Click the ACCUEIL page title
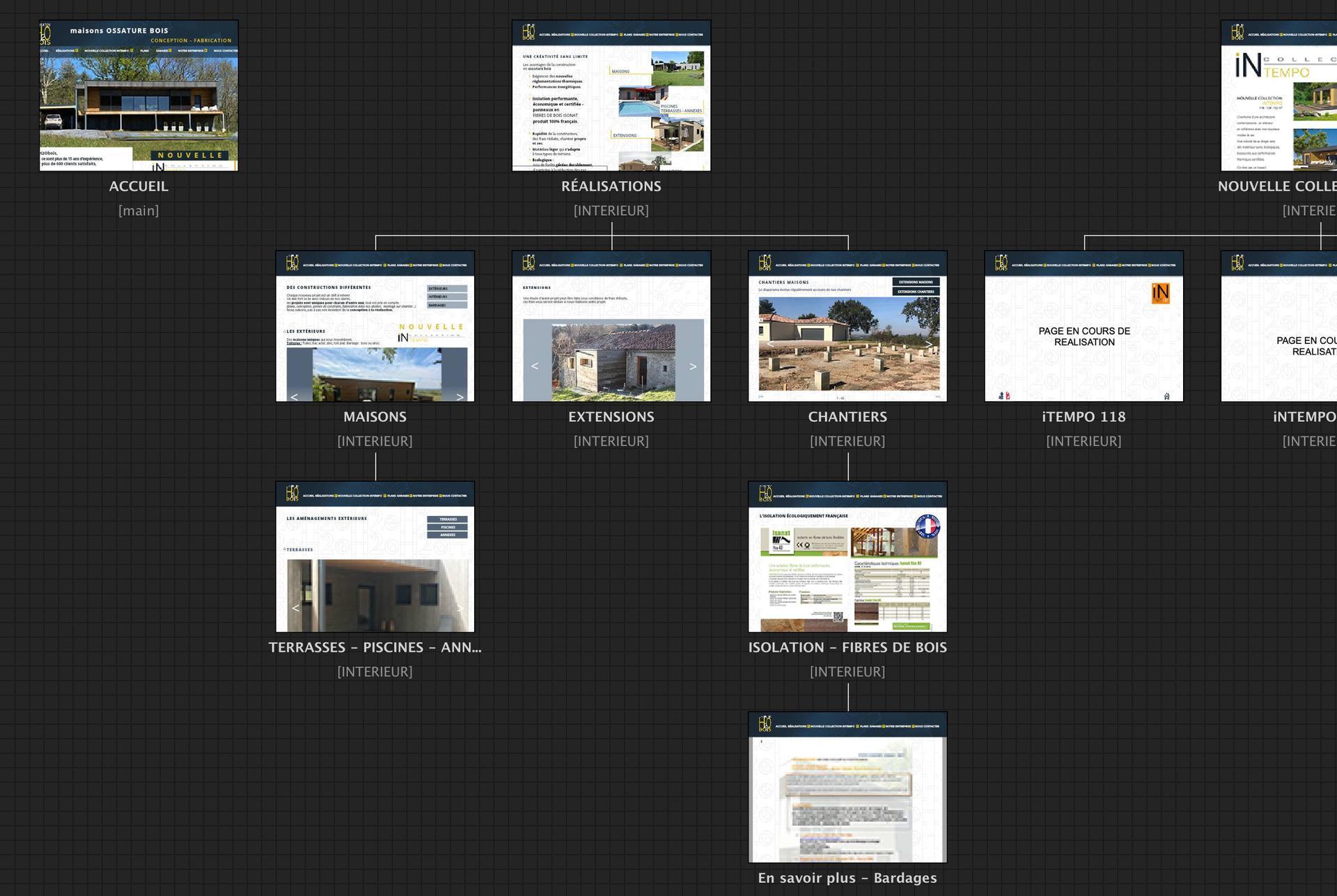 [139, 186]
